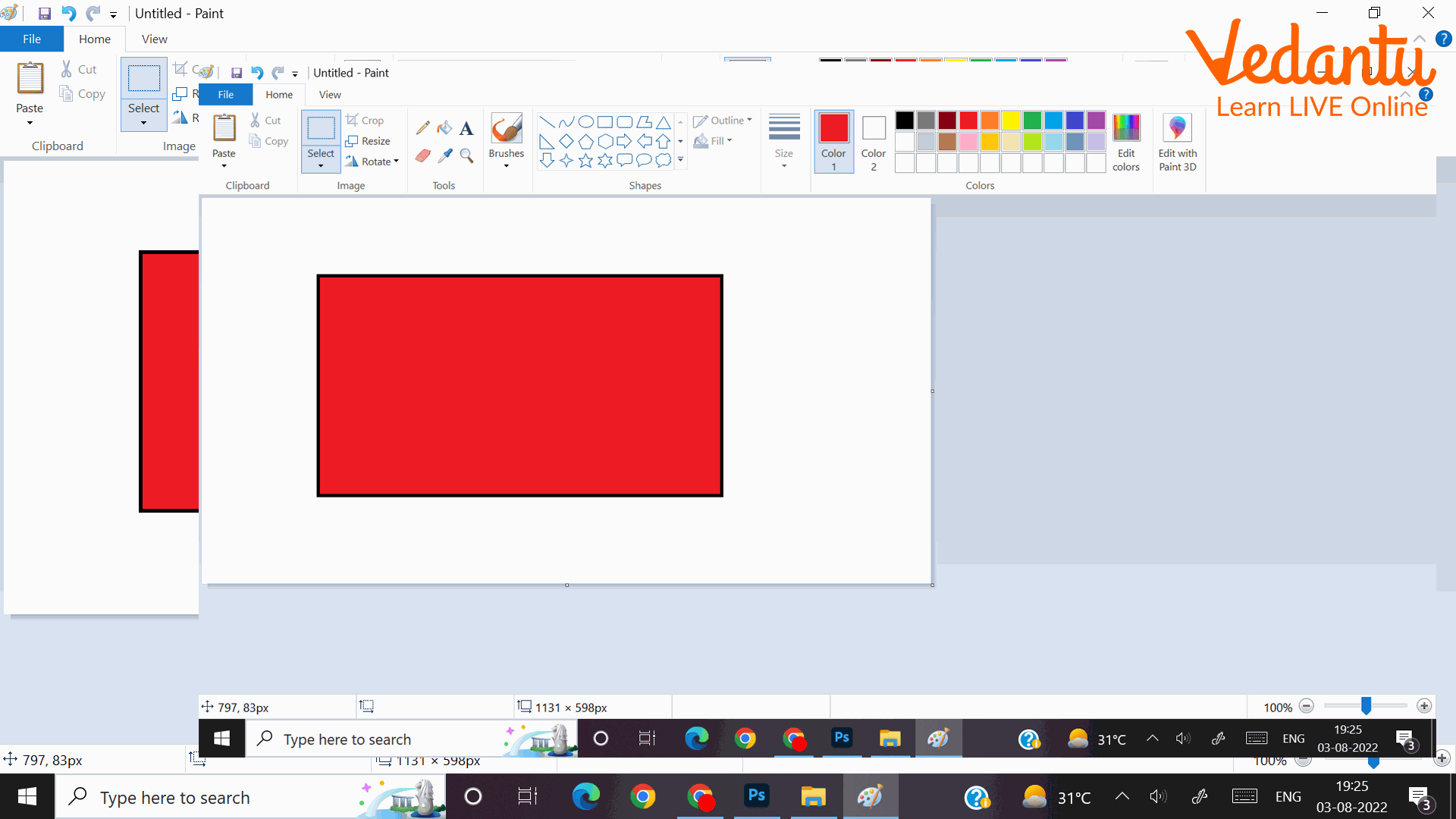Screen dimensions: 1456x819
Task: Select the Color picker eyedropper tool
Action: tap(445, 155)
